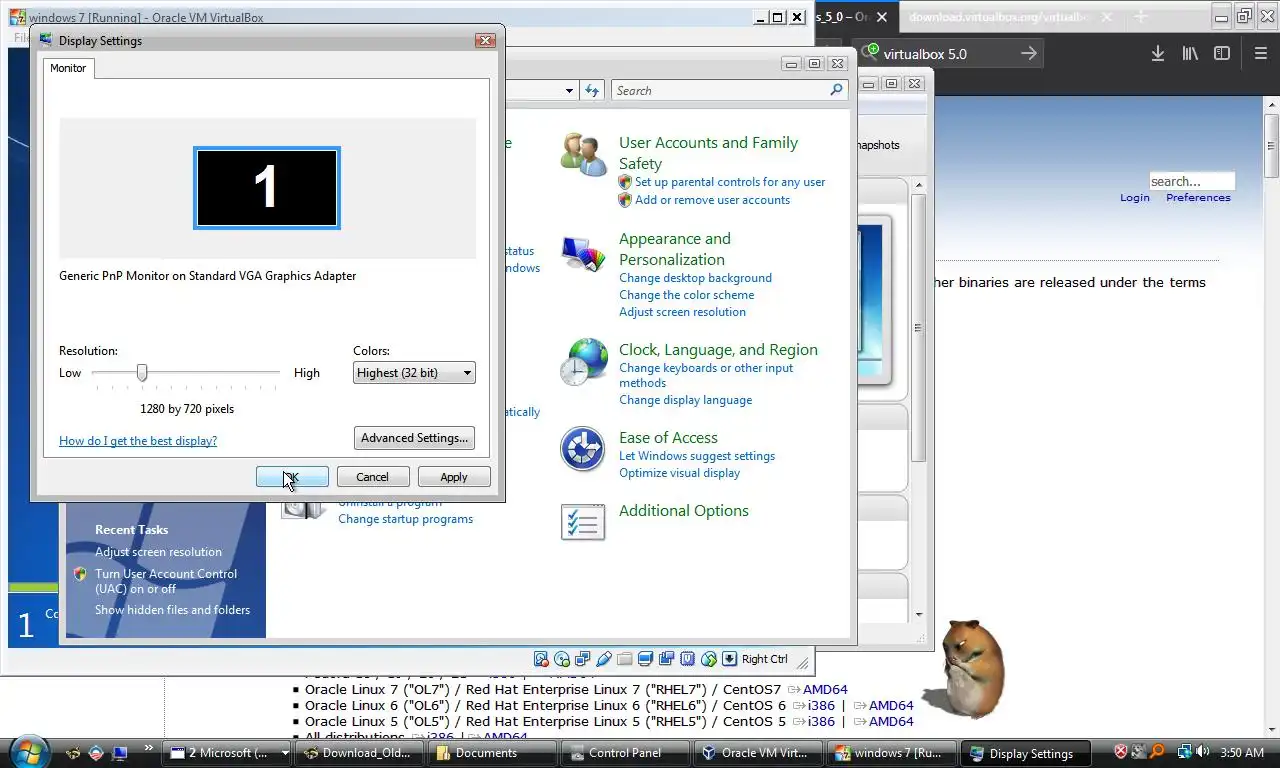Click the Control Panel refresh arrows icon
Screen dimensions: 1280x768
click(x=592, y=90)
